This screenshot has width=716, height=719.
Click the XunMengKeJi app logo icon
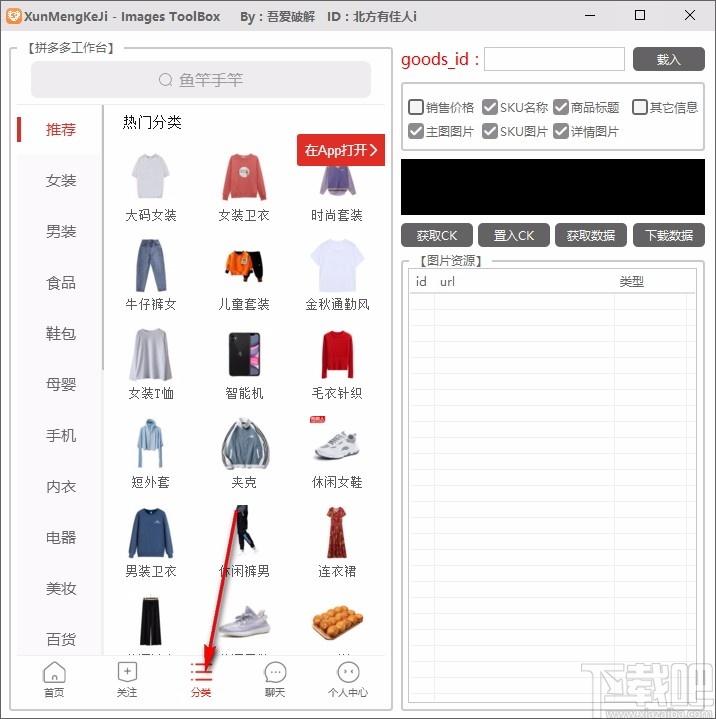click(x=14, y=16)
